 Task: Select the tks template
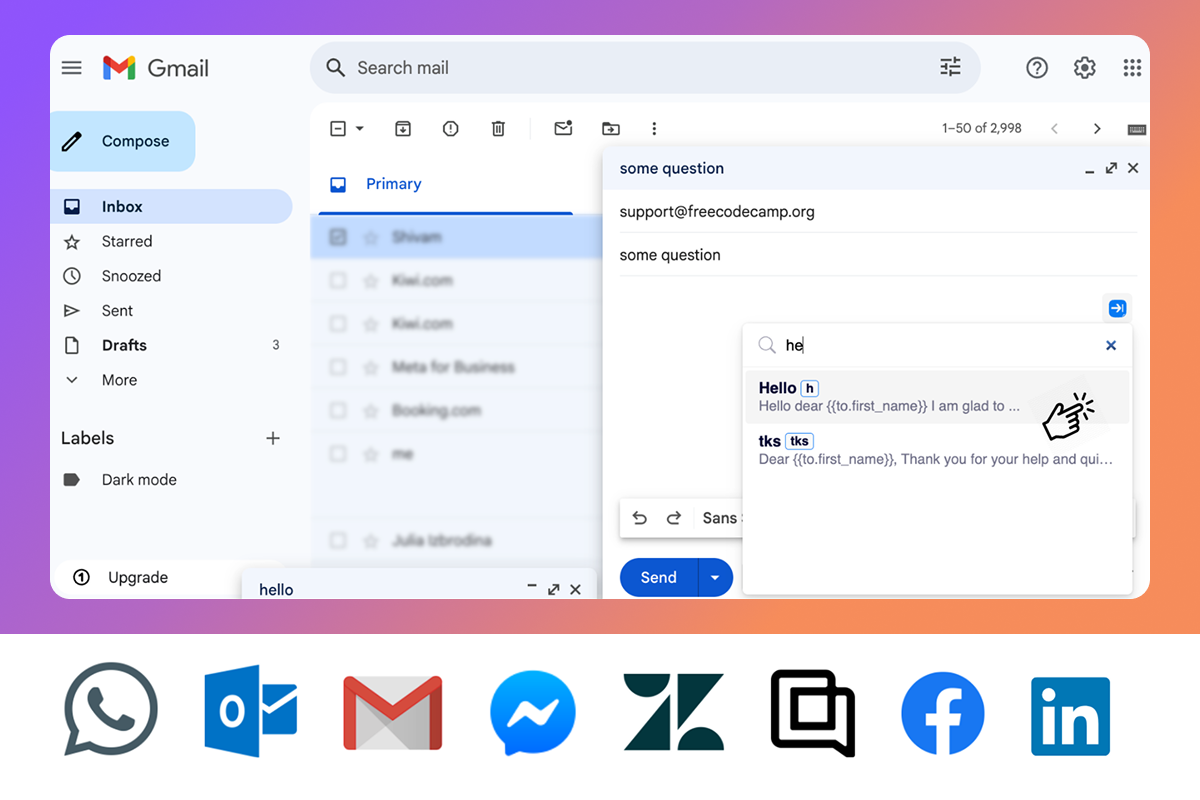coord(937,449)
